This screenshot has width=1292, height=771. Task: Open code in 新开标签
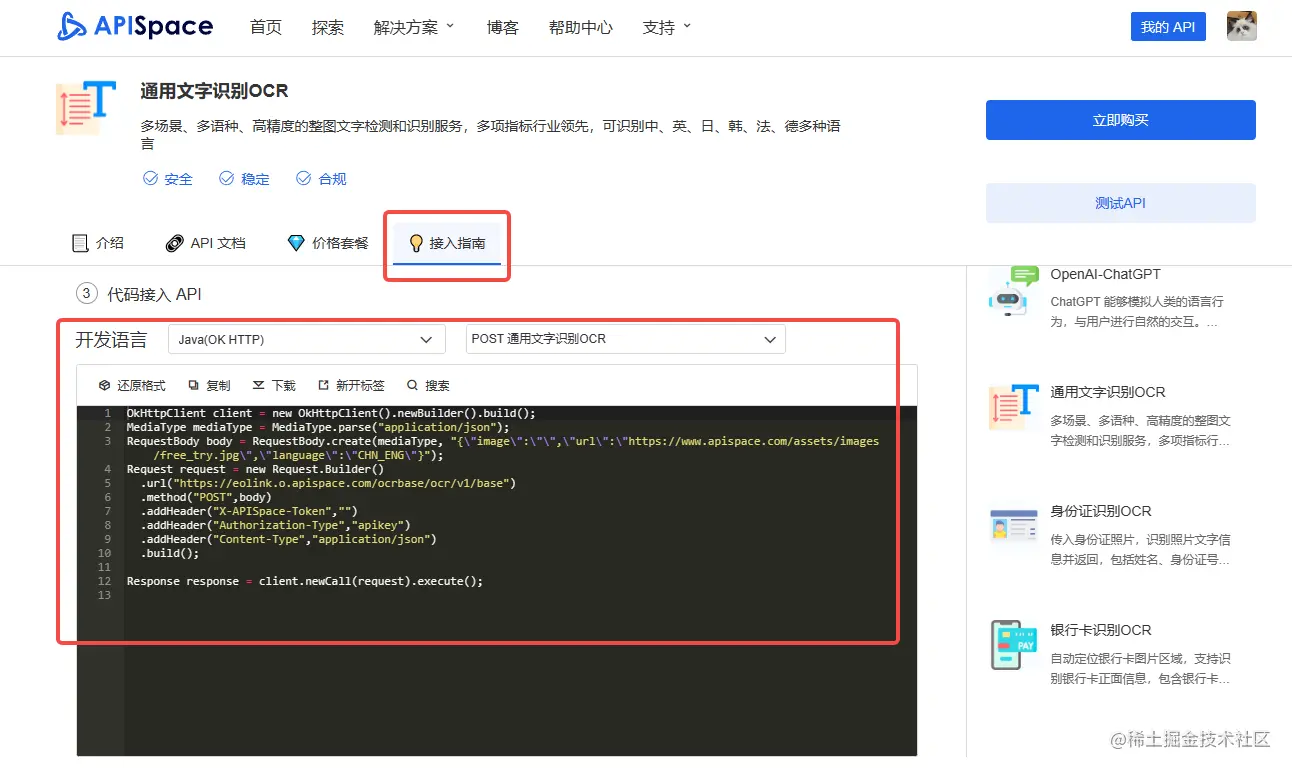pos(351,385)
